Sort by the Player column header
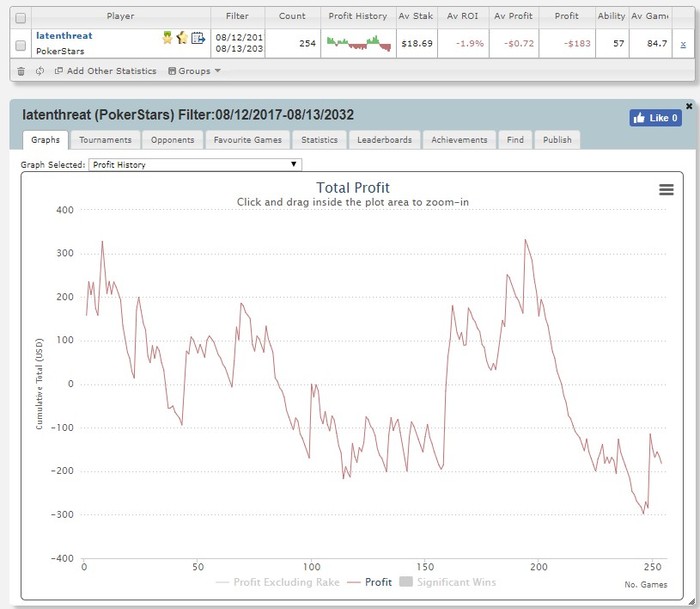 click(121, 16)
